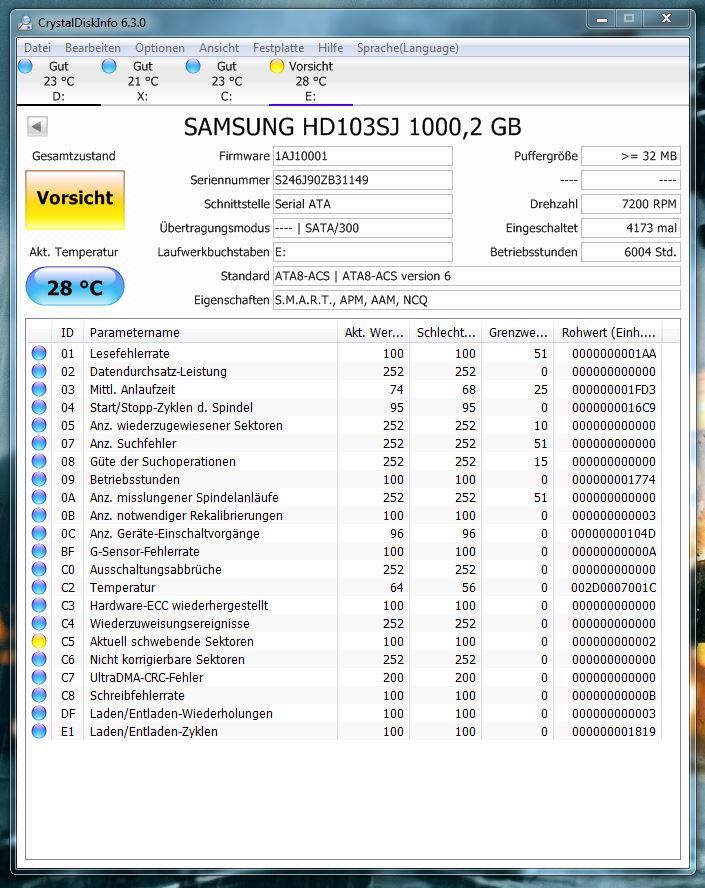Click the Drehzahl field 7200 RPM
Viewport: 705px width, 888px height.
pos(631,204)
